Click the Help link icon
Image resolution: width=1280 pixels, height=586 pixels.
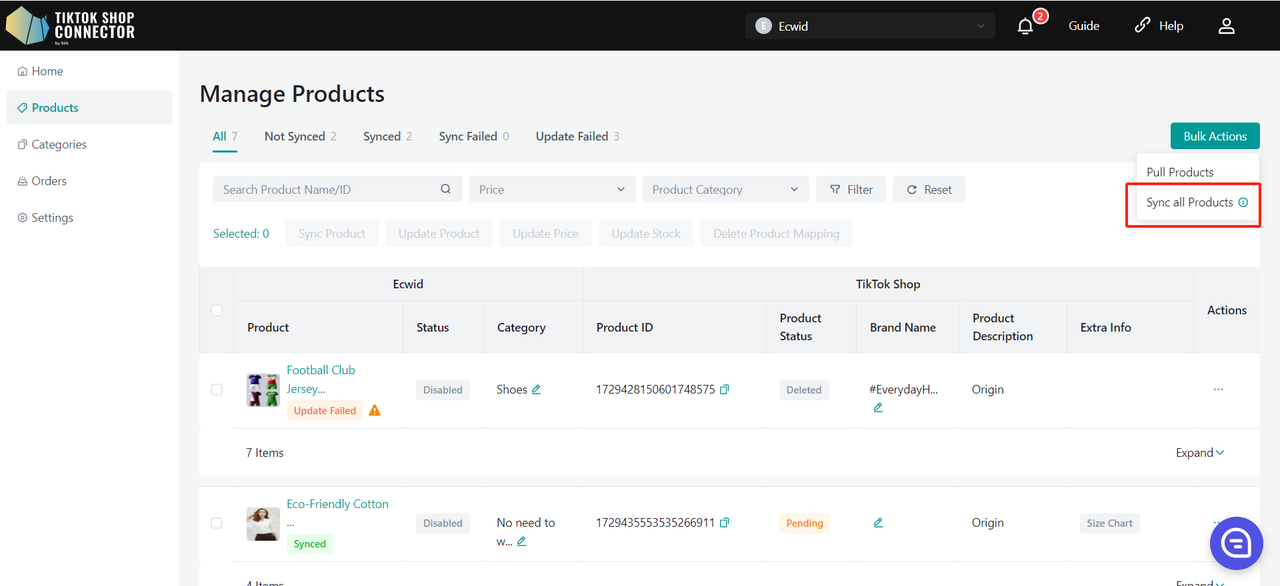(1142, 26)
